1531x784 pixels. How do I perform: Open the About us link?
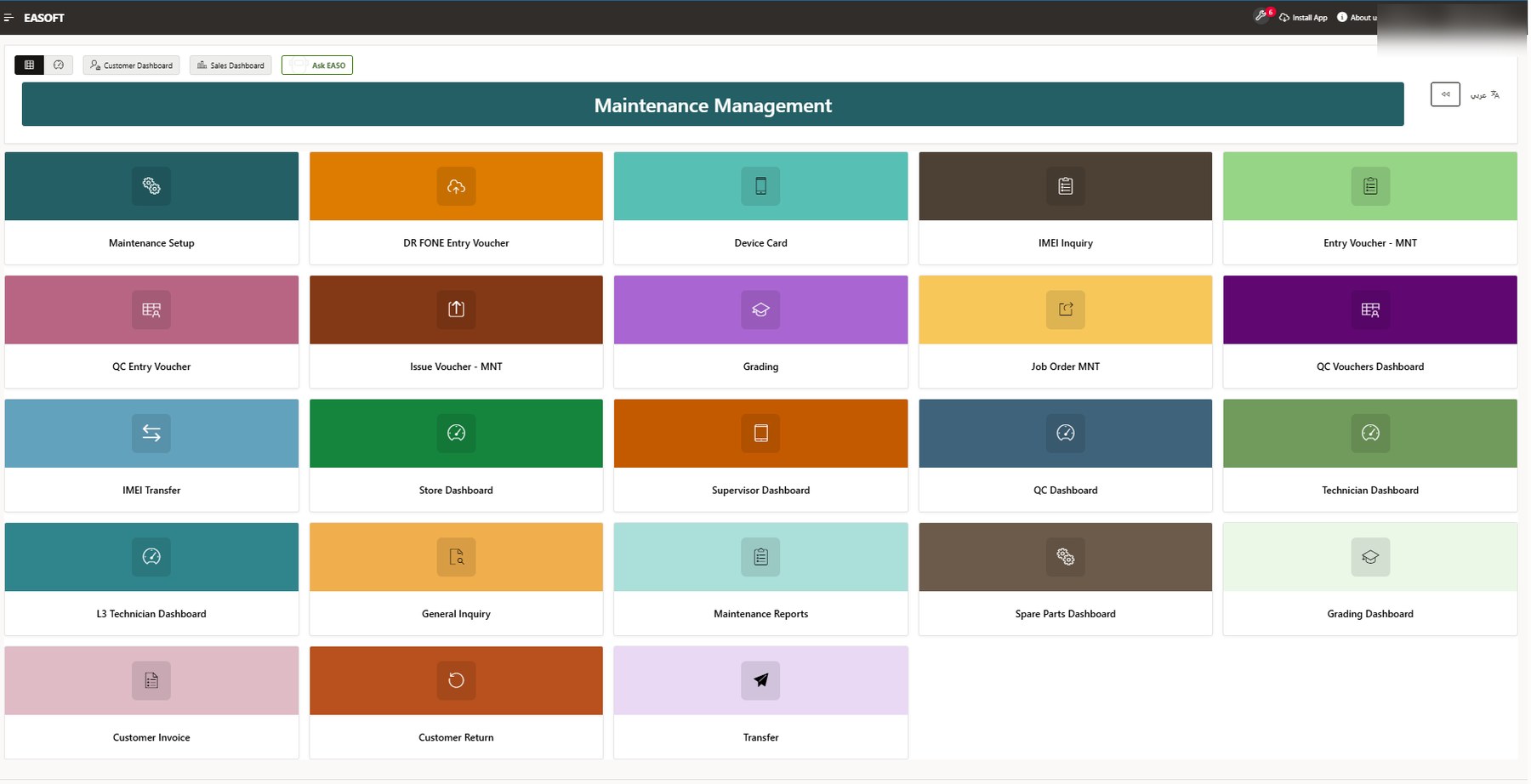(1358, 18)
